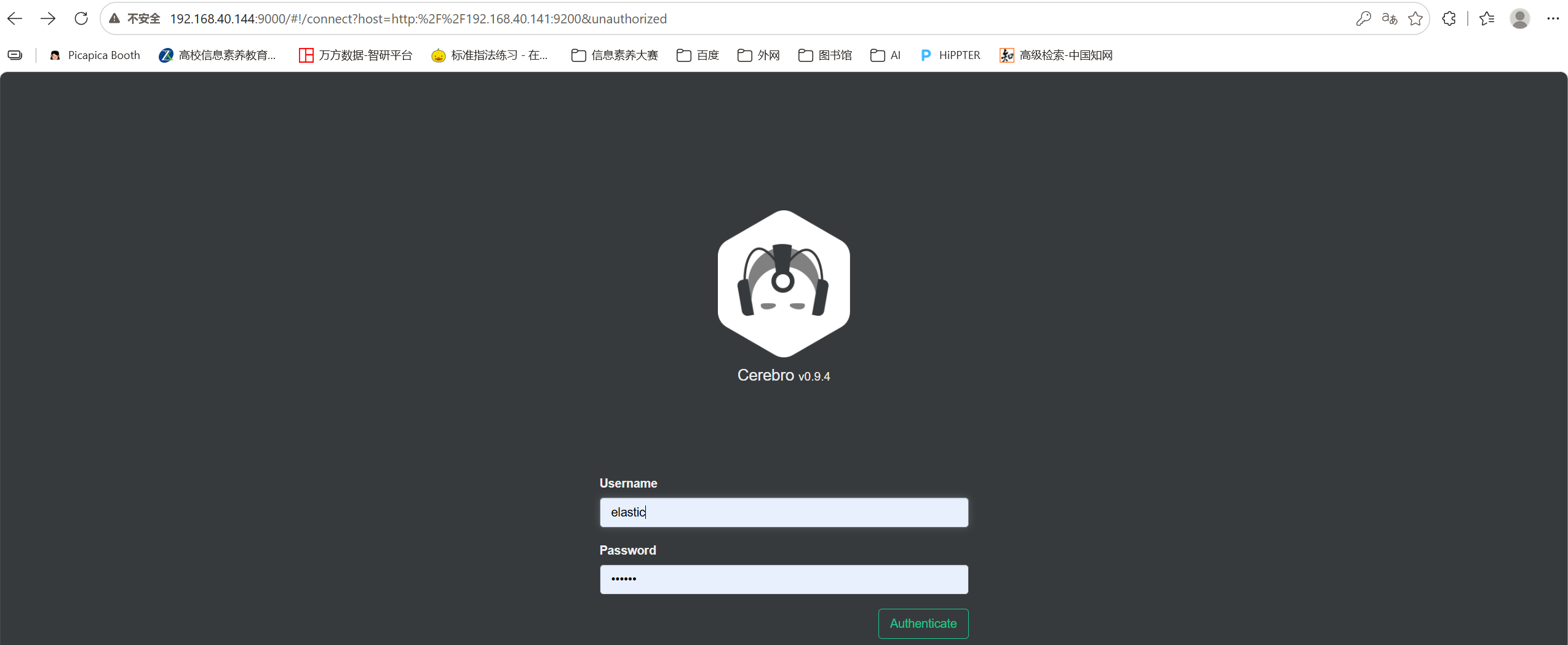This screenshot has width=1568, height=645.
Task: Click the not-secure warning triangle icon
Action: tap(114, 18)
